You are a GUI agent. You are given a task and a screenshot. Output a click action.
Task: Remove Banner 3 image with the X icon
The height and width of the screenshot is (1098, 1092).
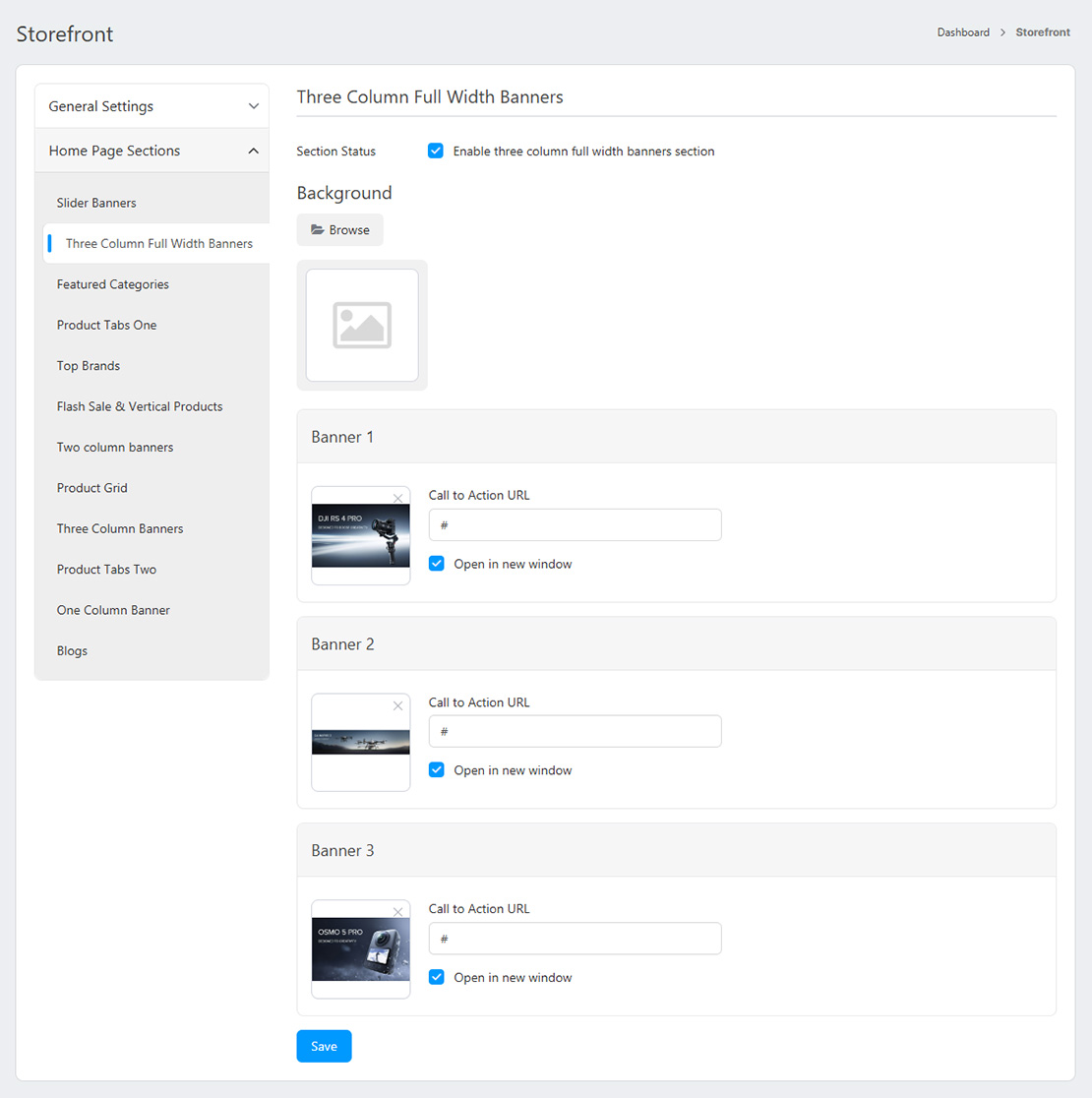point(397,912)
